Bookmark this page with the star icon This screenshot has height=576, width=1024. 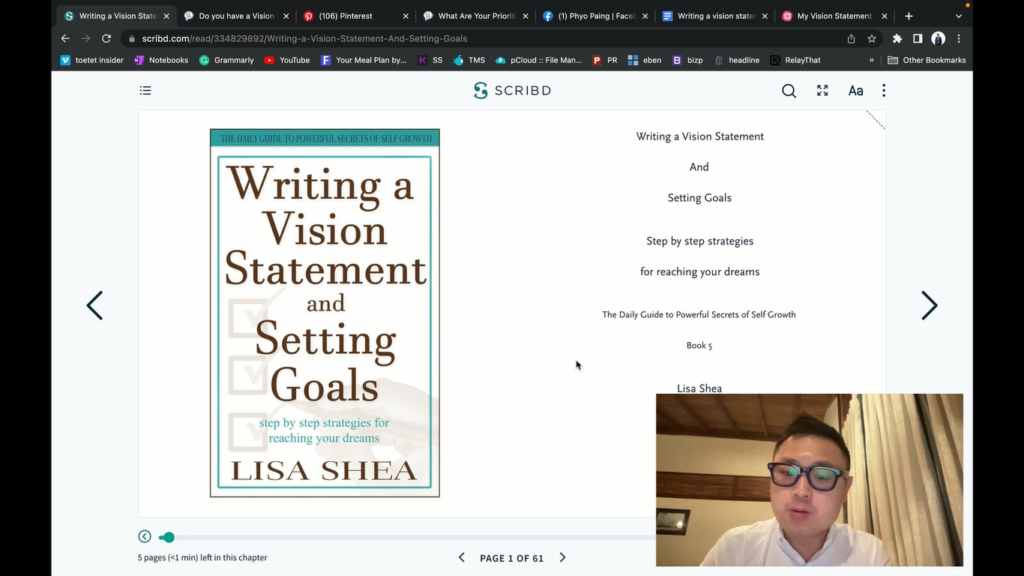pos(871,39)
